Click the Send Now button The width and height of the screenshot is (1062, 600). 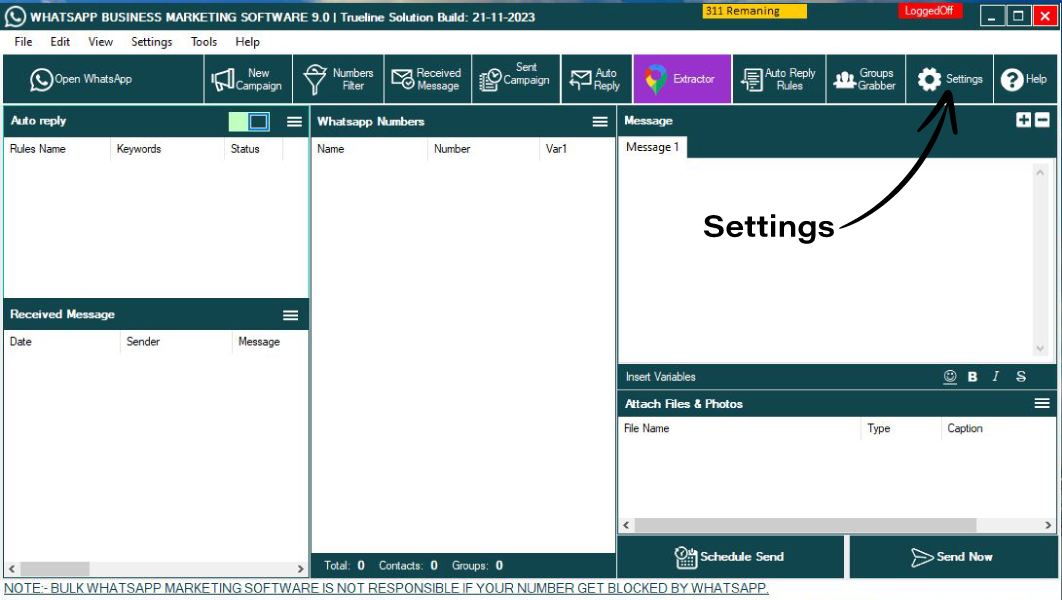(953, 557)
